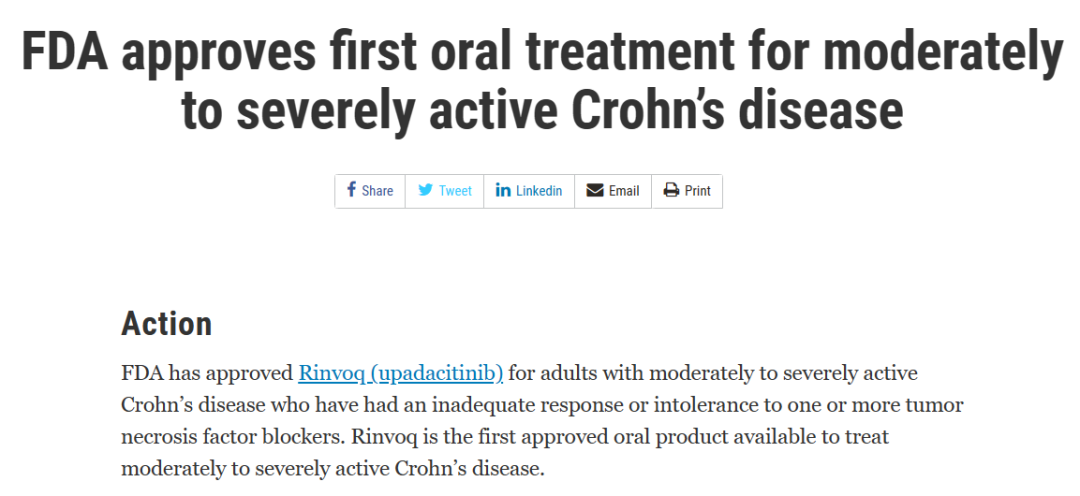
Task: Click the word 'upadacitinib' in the hyperlink
Action: point(438,374)
